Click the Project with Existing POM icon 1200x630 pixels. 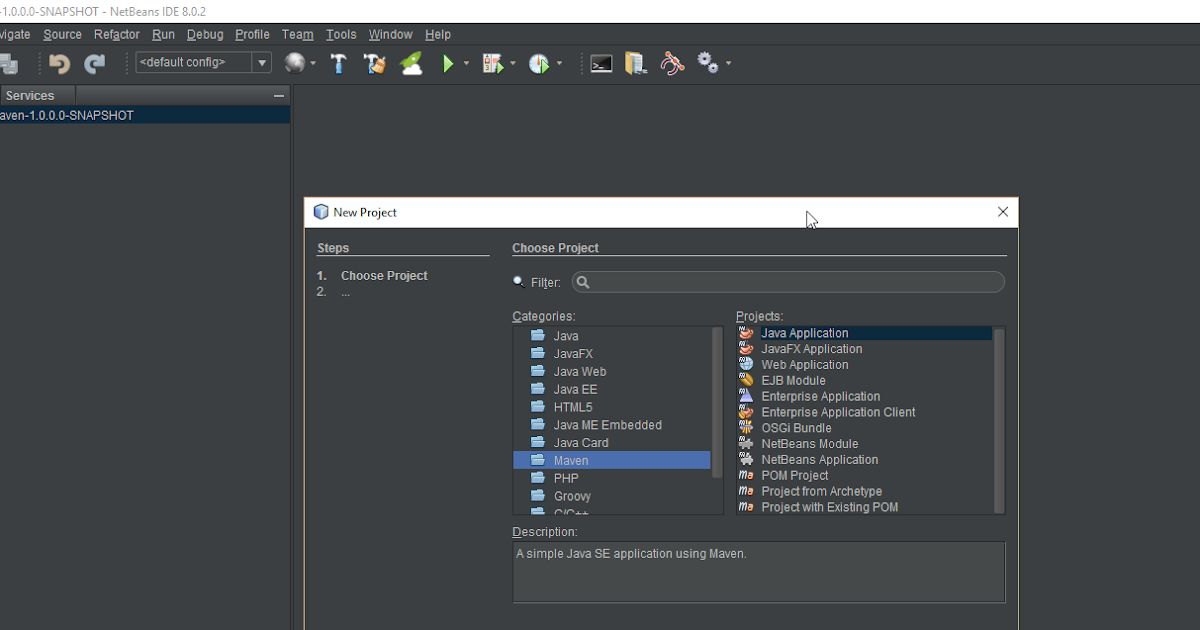(746, 507)
